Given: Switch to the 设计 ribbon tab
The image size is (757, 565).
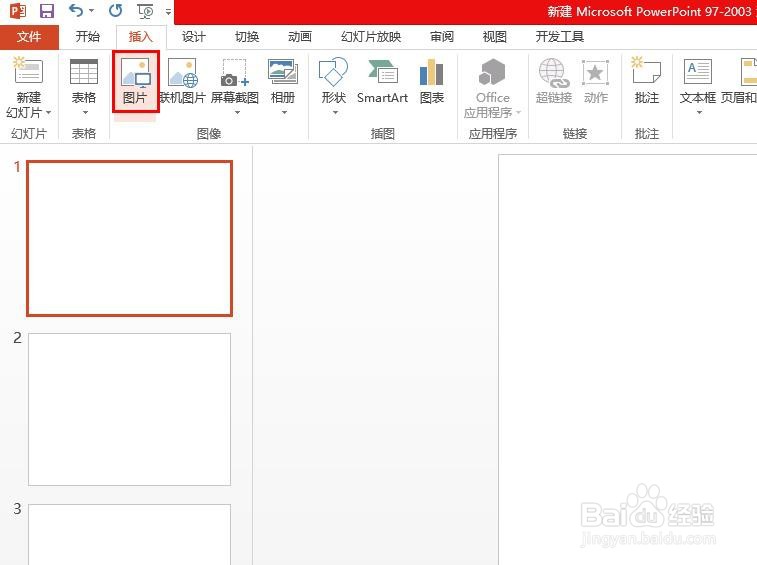Looking at the screenshot, I should (x=194, y=37).
